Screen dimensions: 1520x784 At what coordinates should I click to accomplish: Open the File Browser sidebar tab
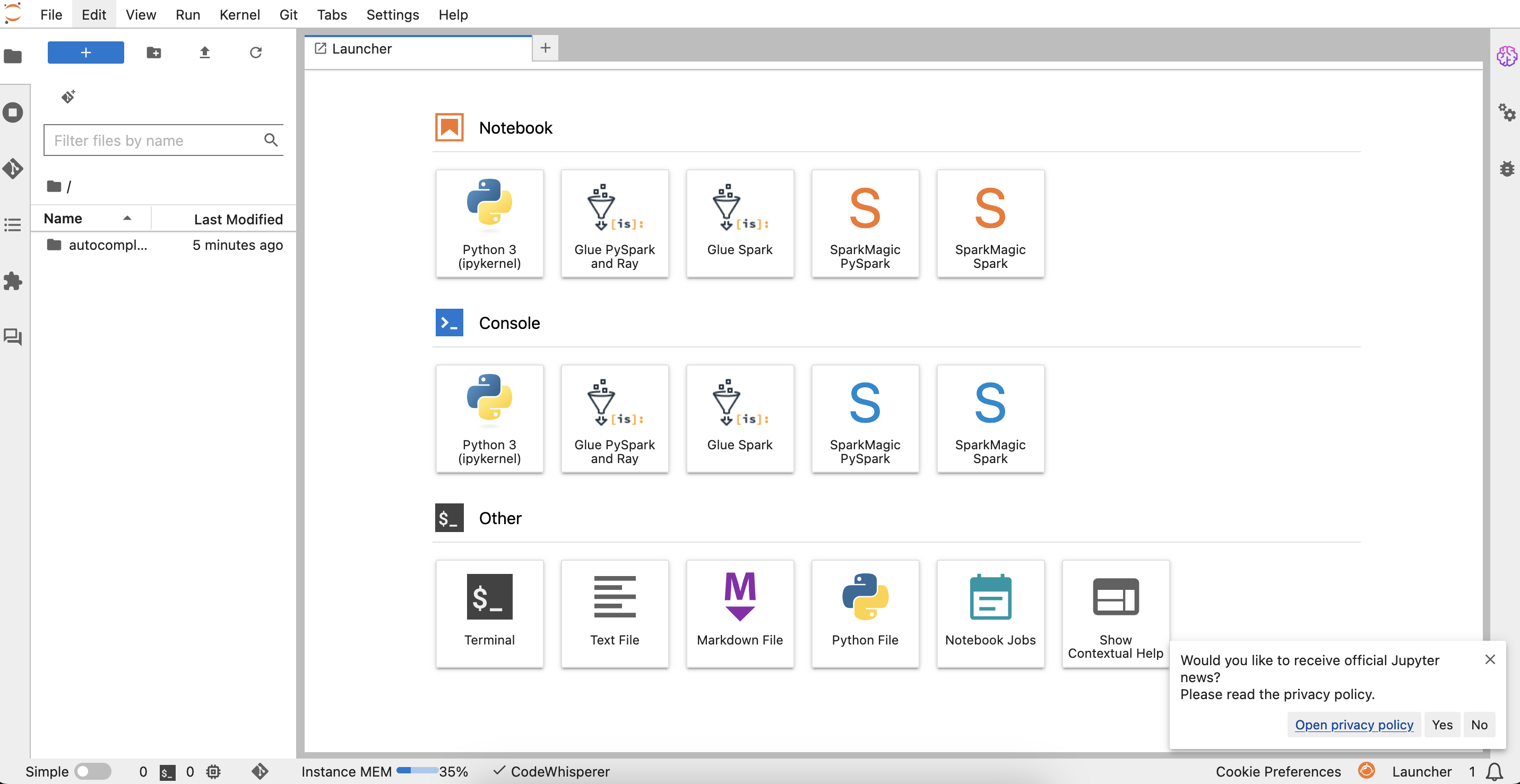[x=13, y=56]
